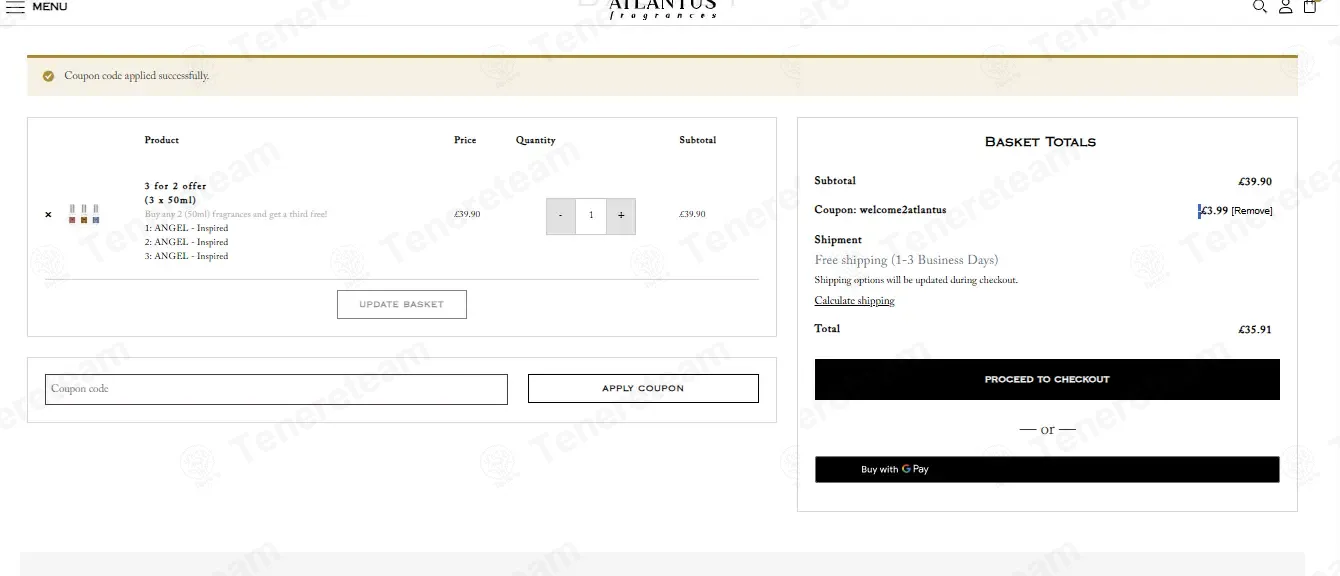Select '1: ANGEL - Inspired' line
This screenshot has height=576, width=1340.
point(186,228)
